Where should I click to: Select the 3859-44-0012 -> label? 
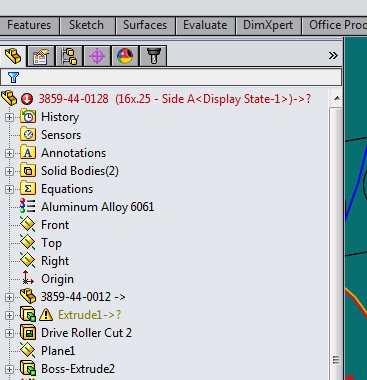pyautogui.click(x=83, y=297)
